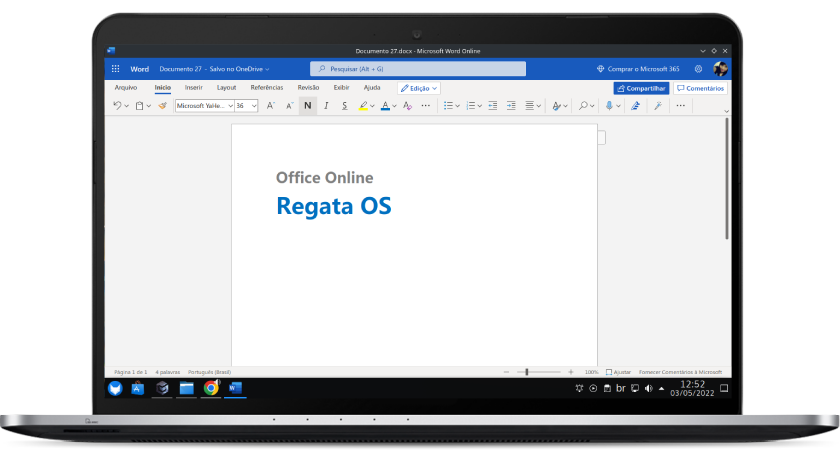Expand the paste options dropdown arrow
This screenshot has width=840, height=454.
tap(148, 106)
